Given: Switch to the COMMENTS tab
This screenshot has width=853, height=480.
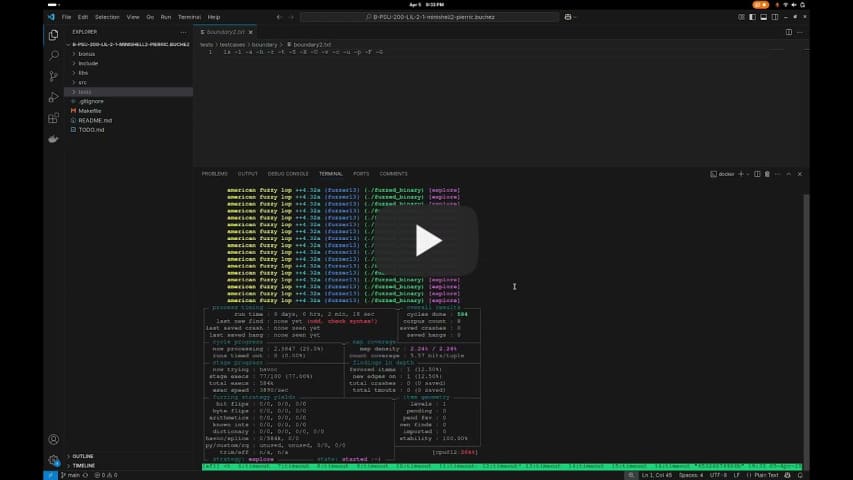Looking at the screenshot, I should point(393,174).
